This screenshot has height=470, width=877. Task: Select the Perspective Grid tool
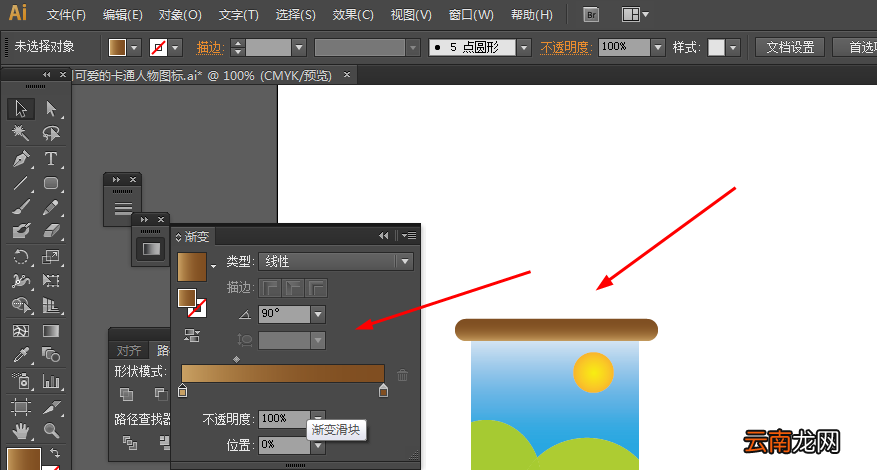point(51,305)
